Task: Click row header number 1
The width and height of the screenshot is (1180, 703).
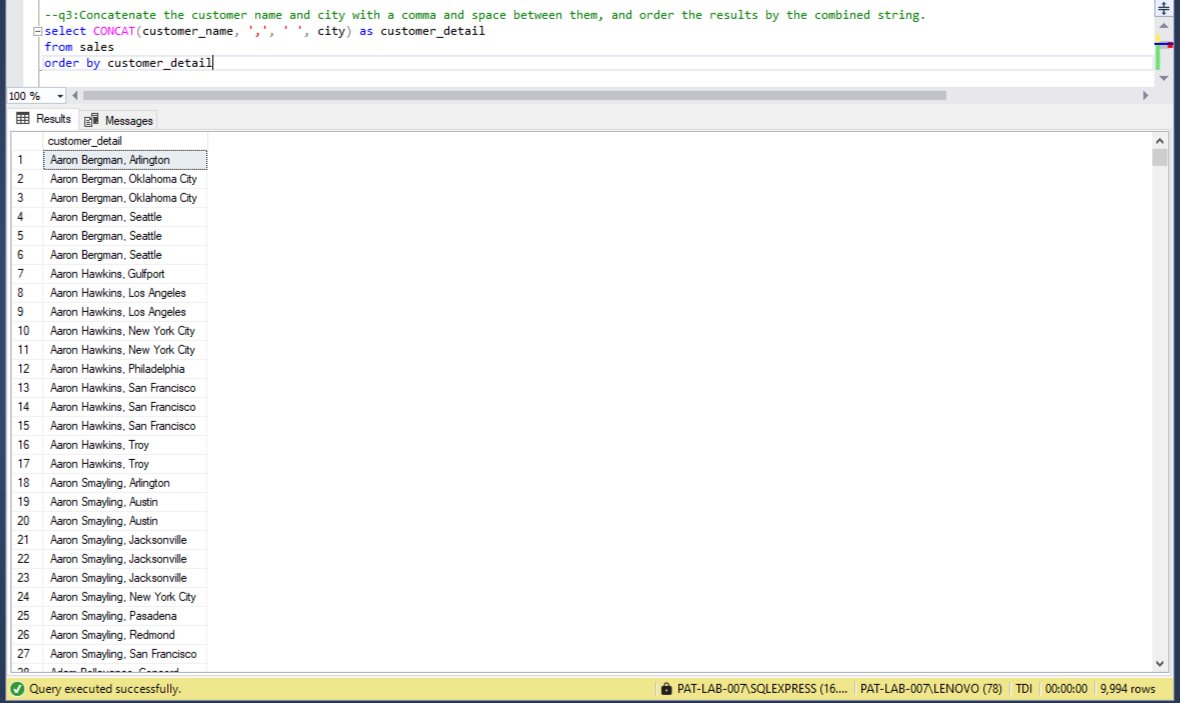Action: click(x=27, y=160)
